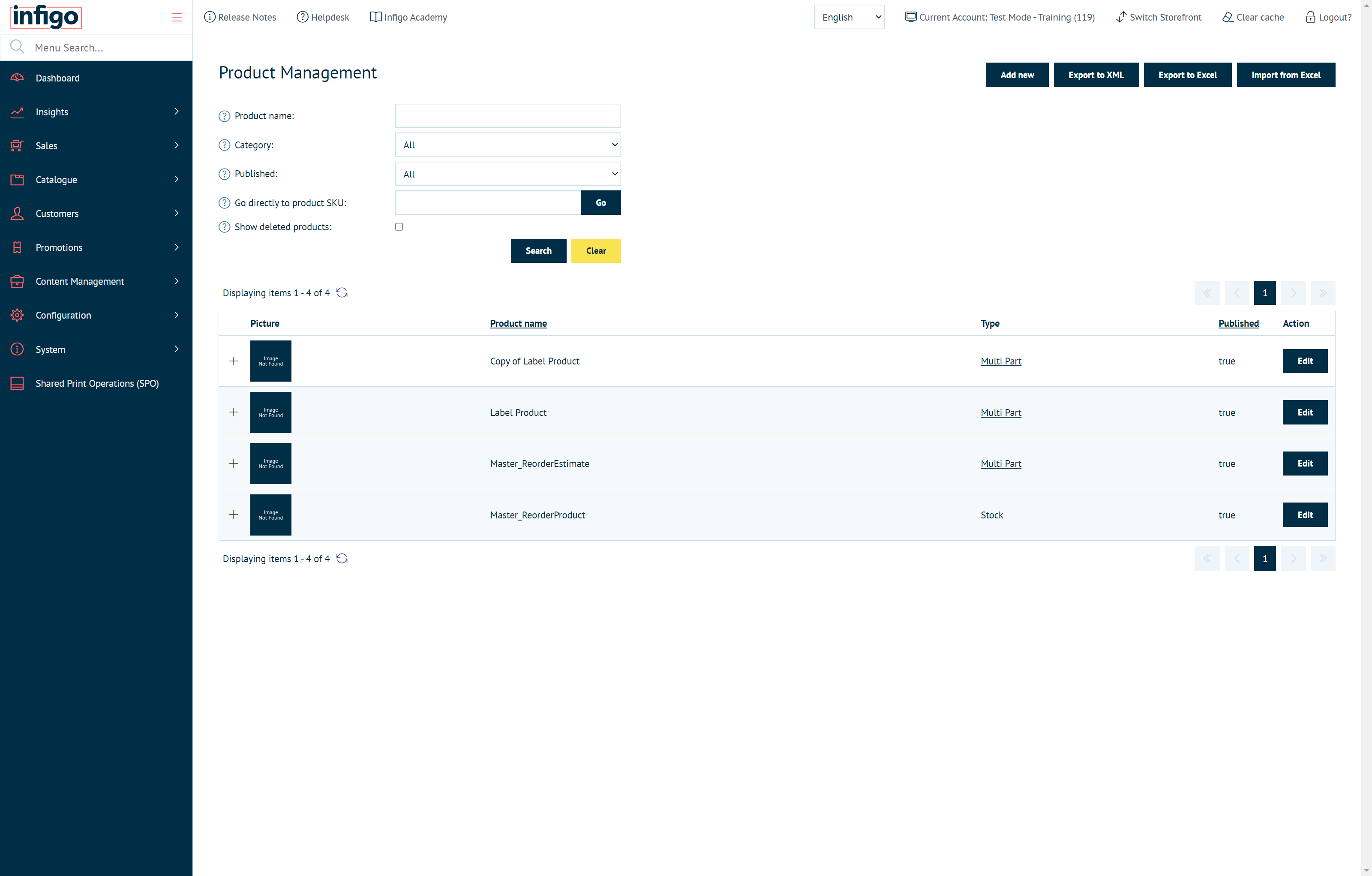Click the Catalogue folder icon
Viewport: 1372px width, 876px height.
point(17,180)
